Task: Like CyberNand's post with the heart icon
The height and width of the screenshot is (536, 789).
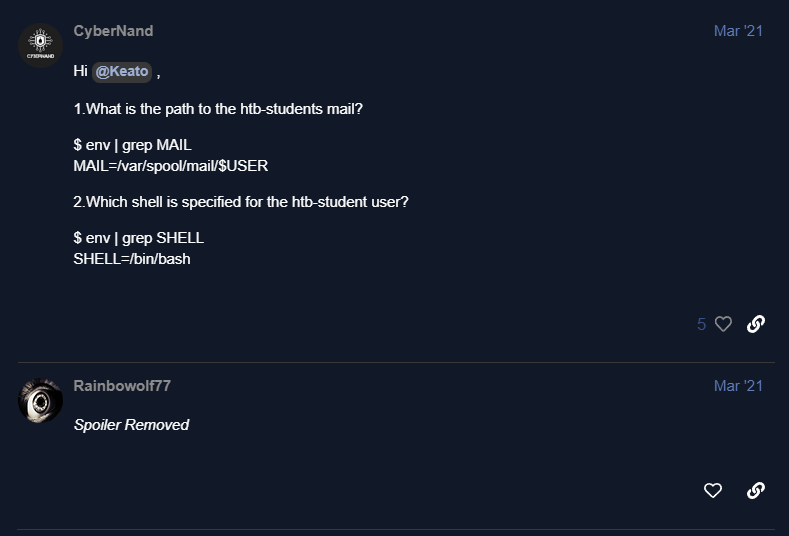Action: pyautogui.click(x=723, y=324)
